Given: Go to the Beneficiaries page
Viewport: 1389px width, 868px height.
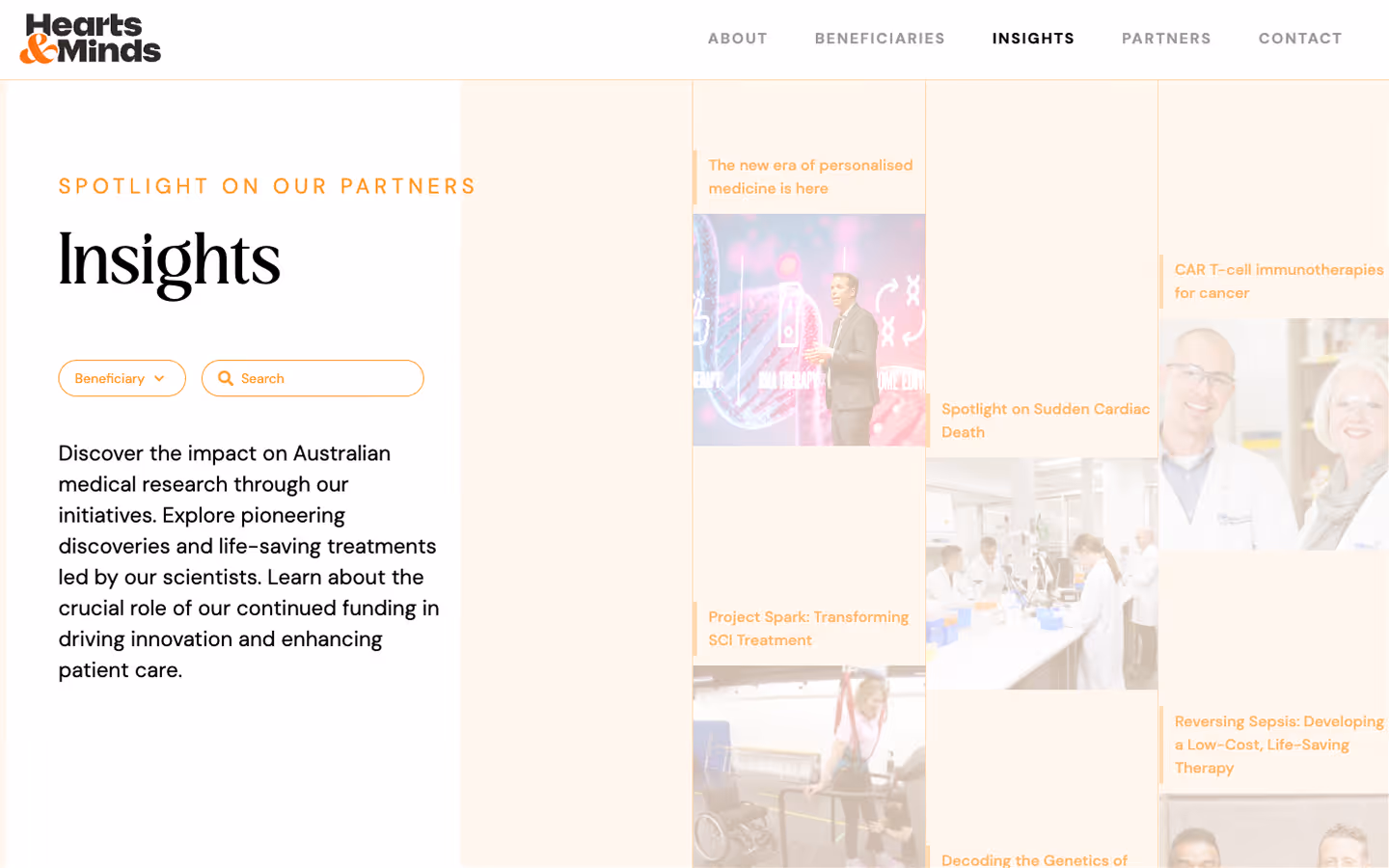Looking at the screenshot, I should point(880,39).
